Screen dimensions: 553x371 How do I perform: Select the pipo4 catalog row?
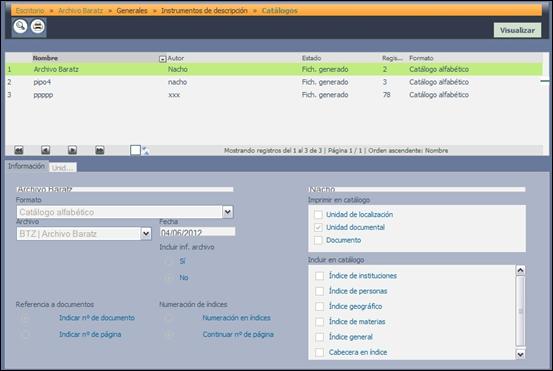274,82
